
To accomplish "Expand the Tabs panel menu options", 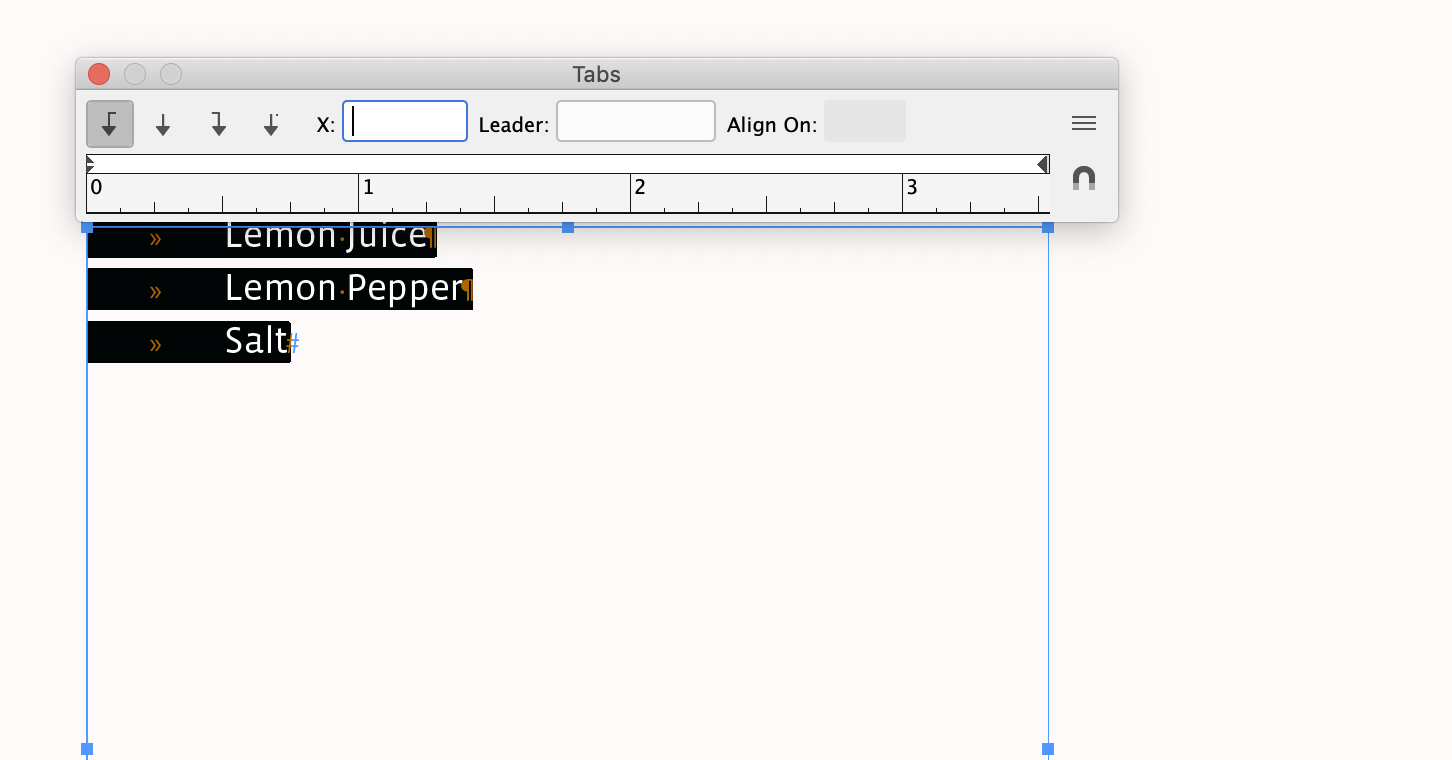I will pos(1083,123).
